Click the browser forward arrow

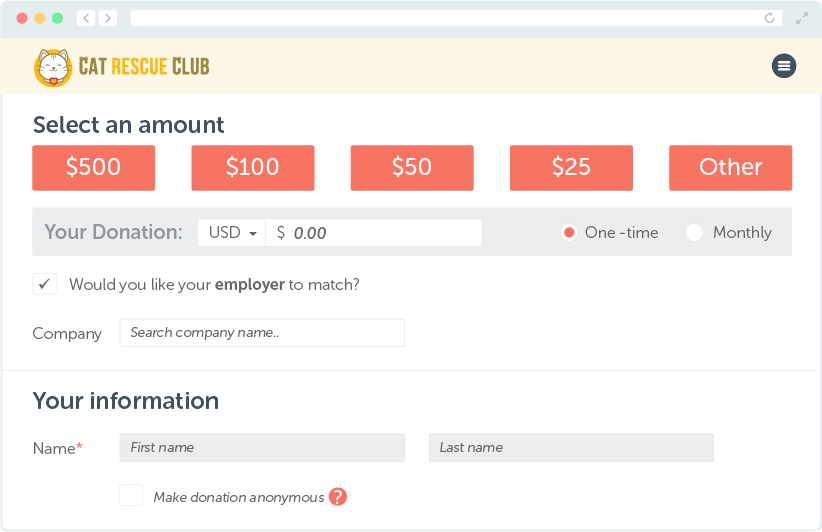[x=107, y=18]
